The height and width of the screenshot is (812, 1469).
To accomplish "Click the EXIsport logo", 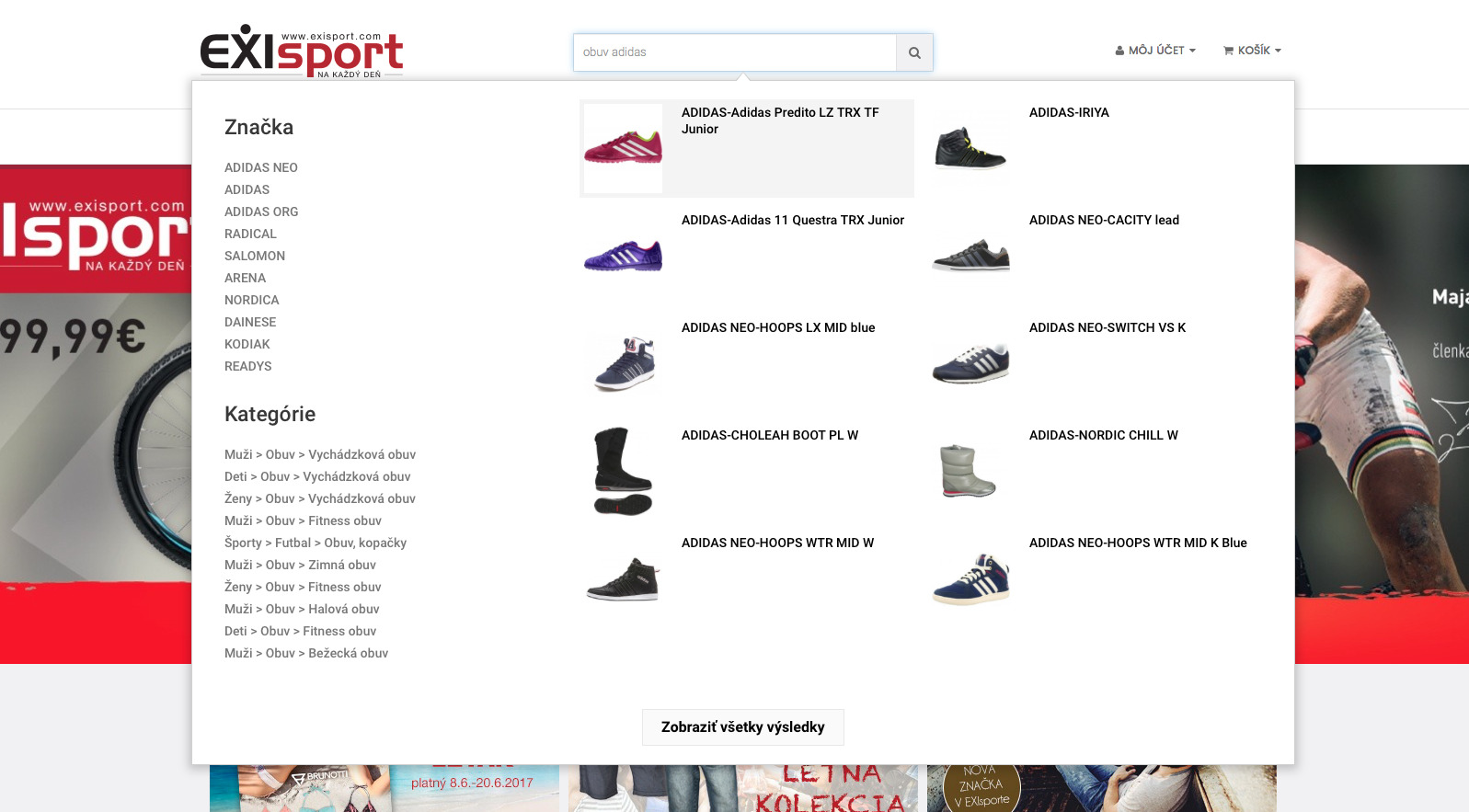I will [302, 51].
